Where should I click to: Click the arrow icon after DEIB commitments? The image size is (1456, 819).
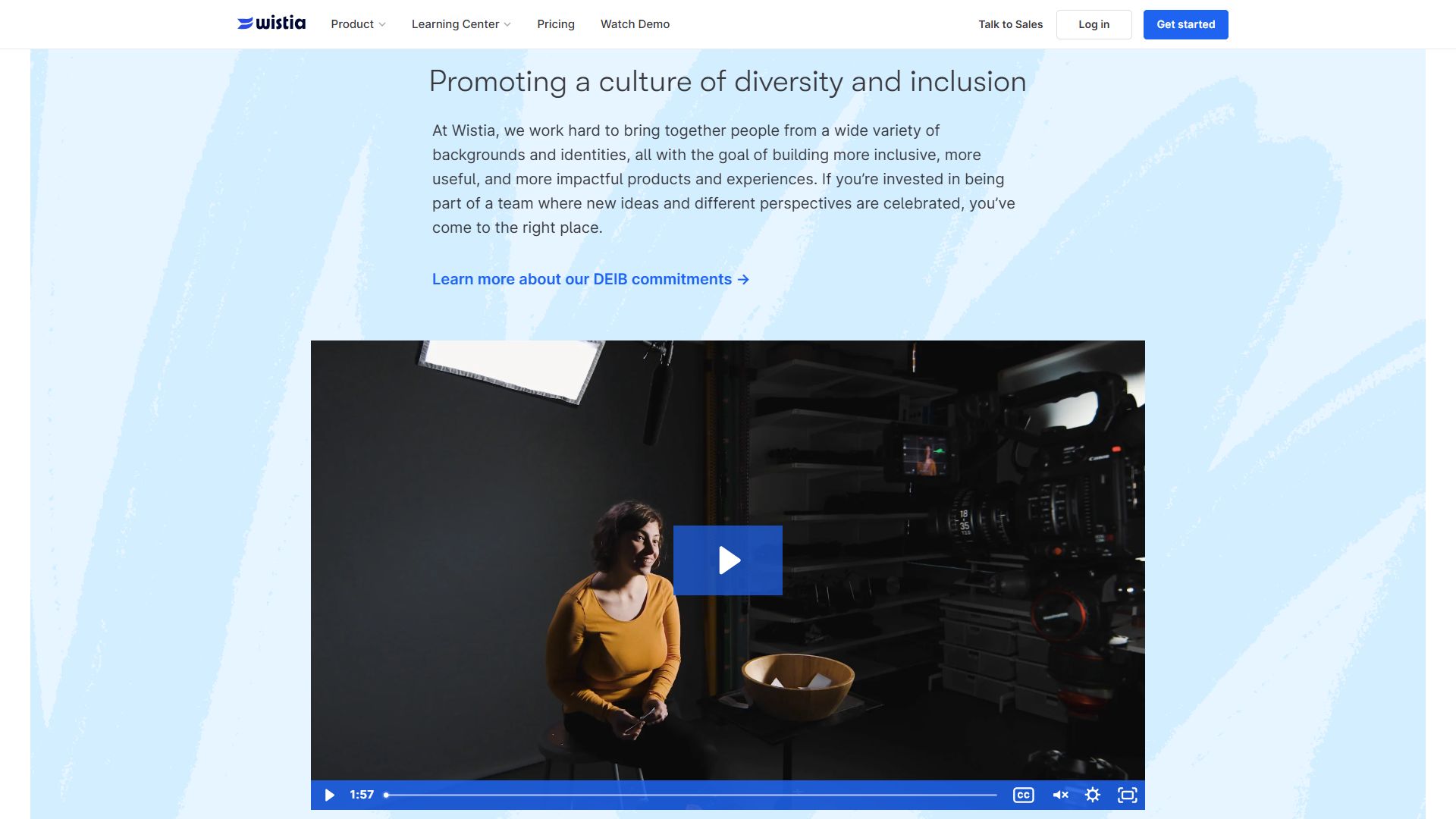click(744, 280)
